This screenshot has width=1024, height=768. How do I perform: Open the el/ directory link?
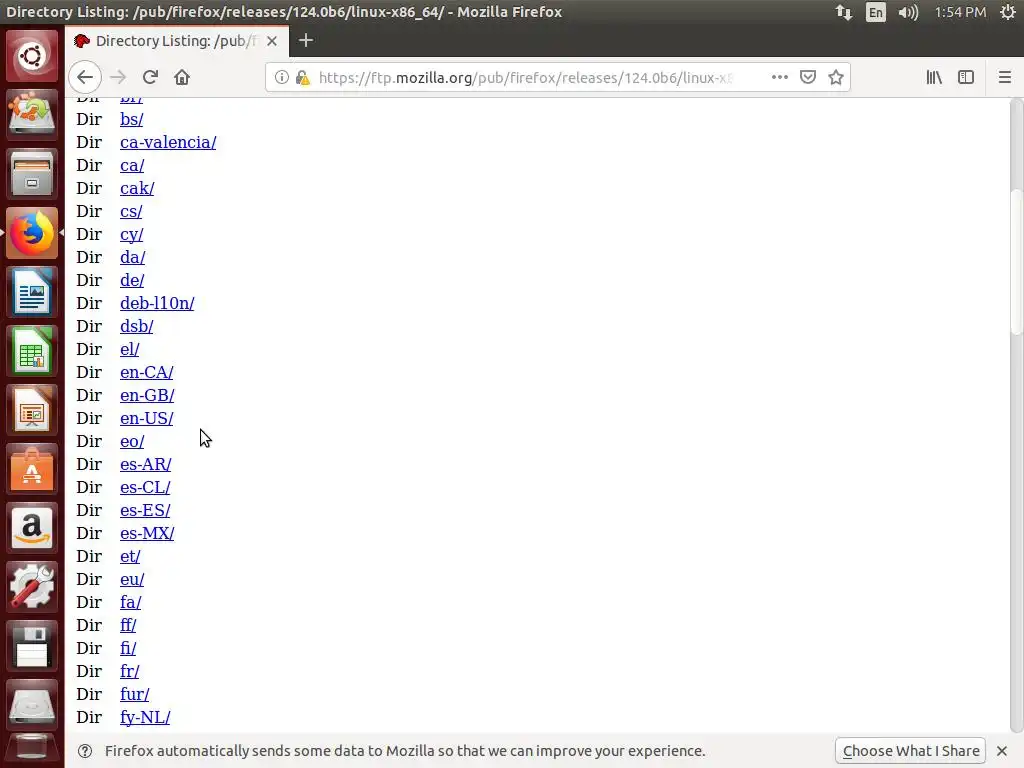(129, 349)
